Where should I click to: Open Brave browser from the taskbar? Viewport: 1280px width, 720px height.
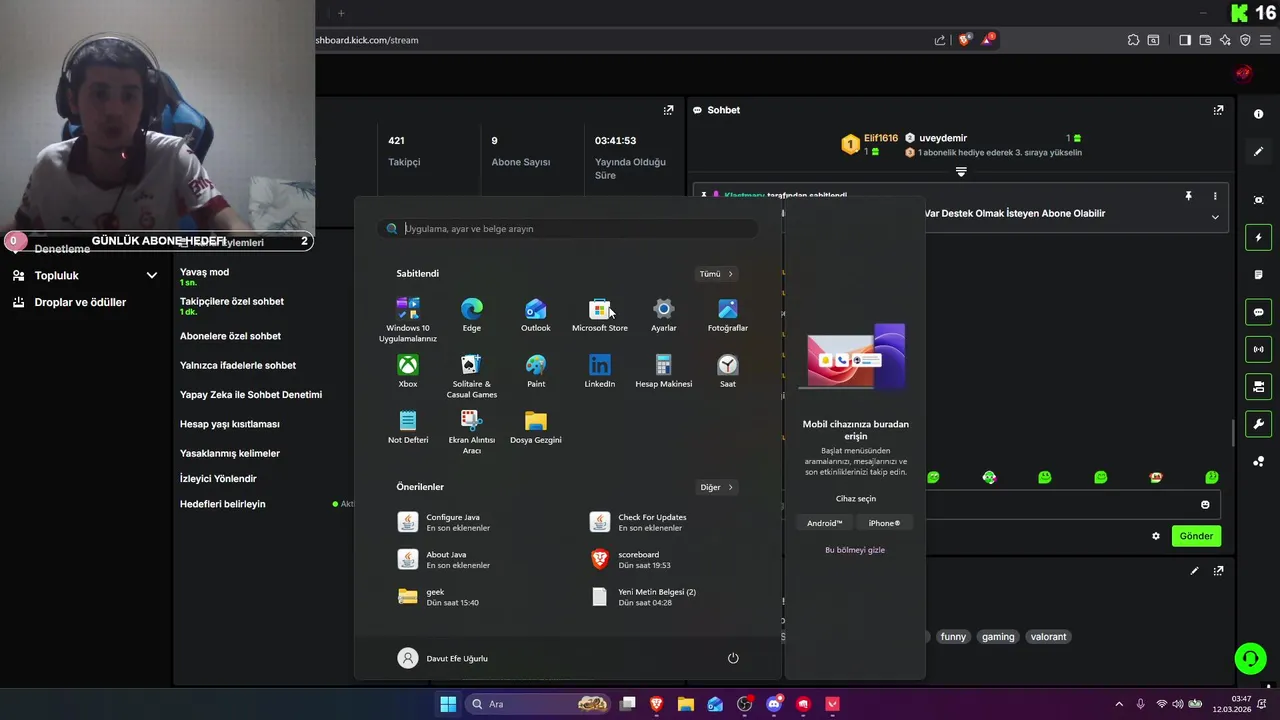click(x=657, y=704)
